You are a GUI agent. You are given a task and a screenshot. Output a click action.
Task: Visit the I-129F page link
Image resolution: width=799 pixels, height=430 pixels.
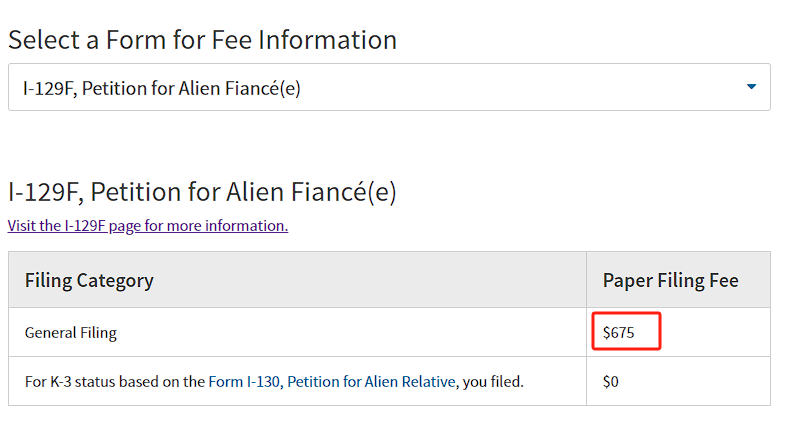tap(148, 226)
